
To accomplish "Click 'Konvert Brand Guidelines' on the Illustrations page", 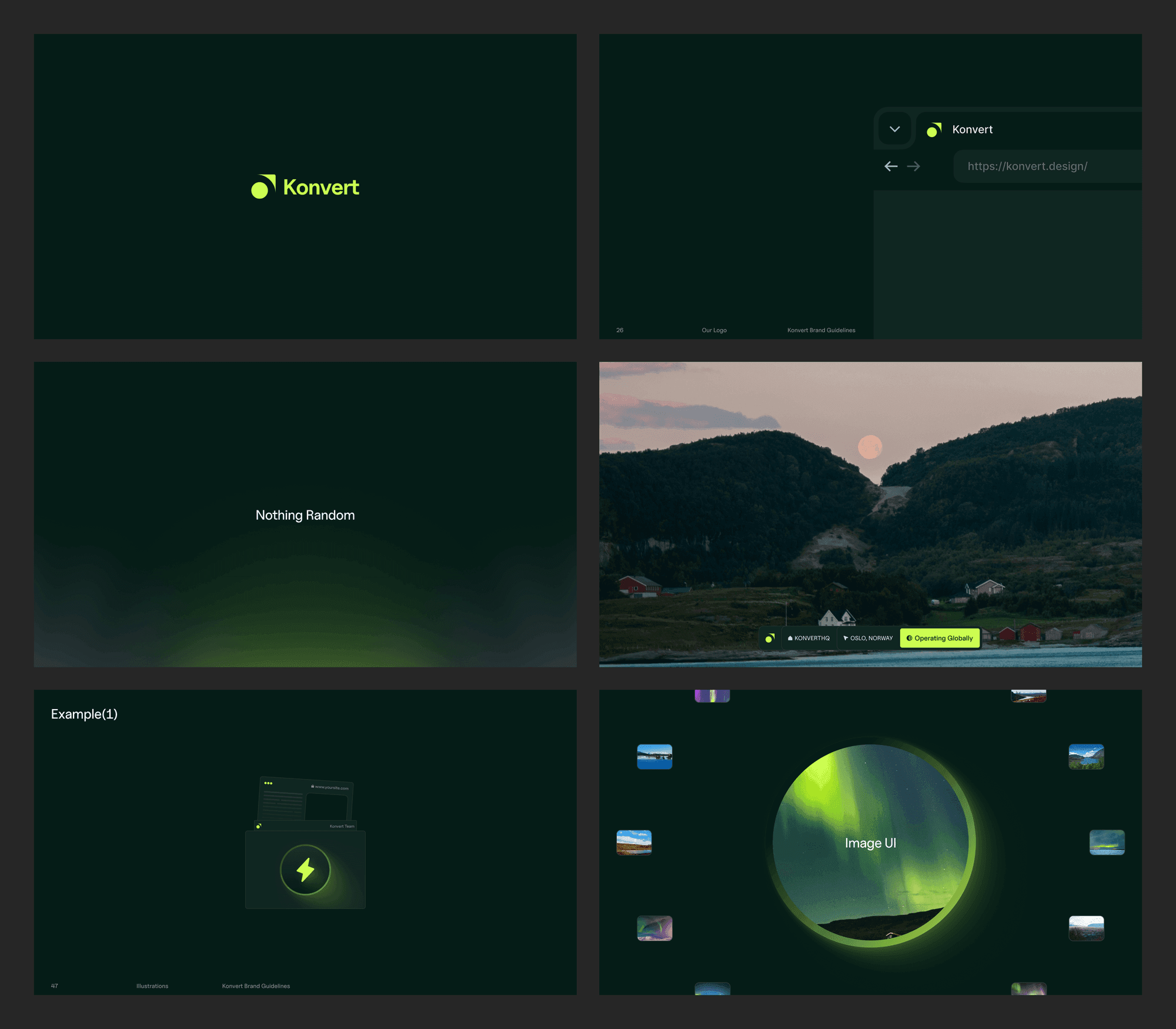I will click(x=256, y=986).
